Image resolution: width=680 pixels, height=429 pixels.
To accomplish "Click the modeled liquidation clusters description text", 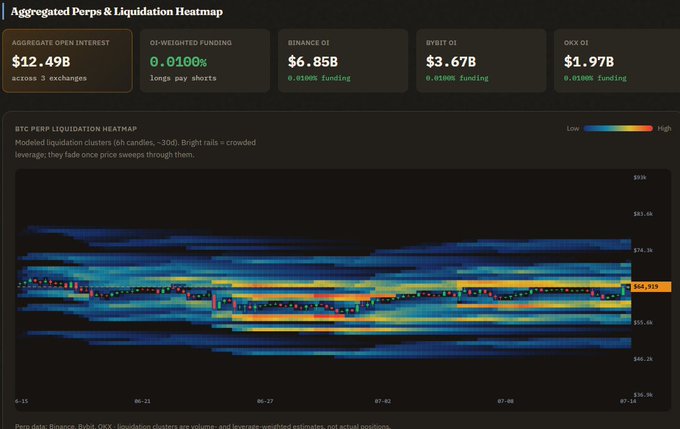I will tap(135, 148).
